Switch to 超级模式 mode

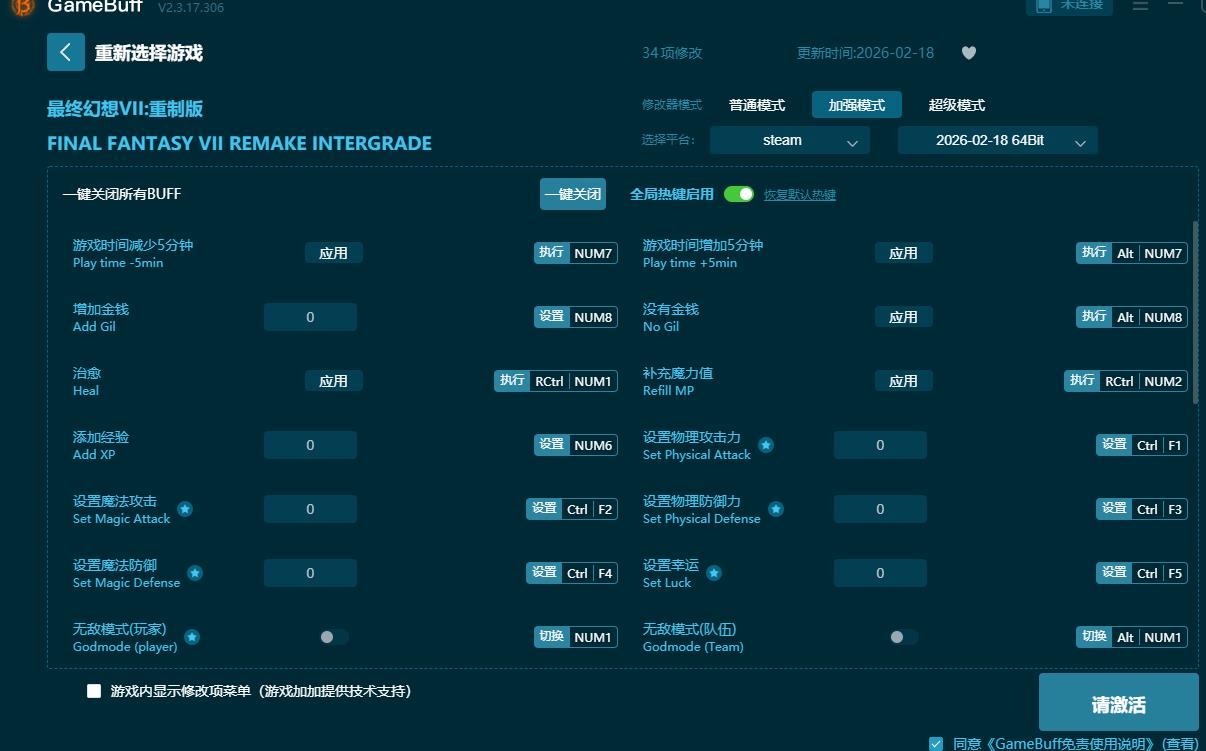(x=957, y=104)
